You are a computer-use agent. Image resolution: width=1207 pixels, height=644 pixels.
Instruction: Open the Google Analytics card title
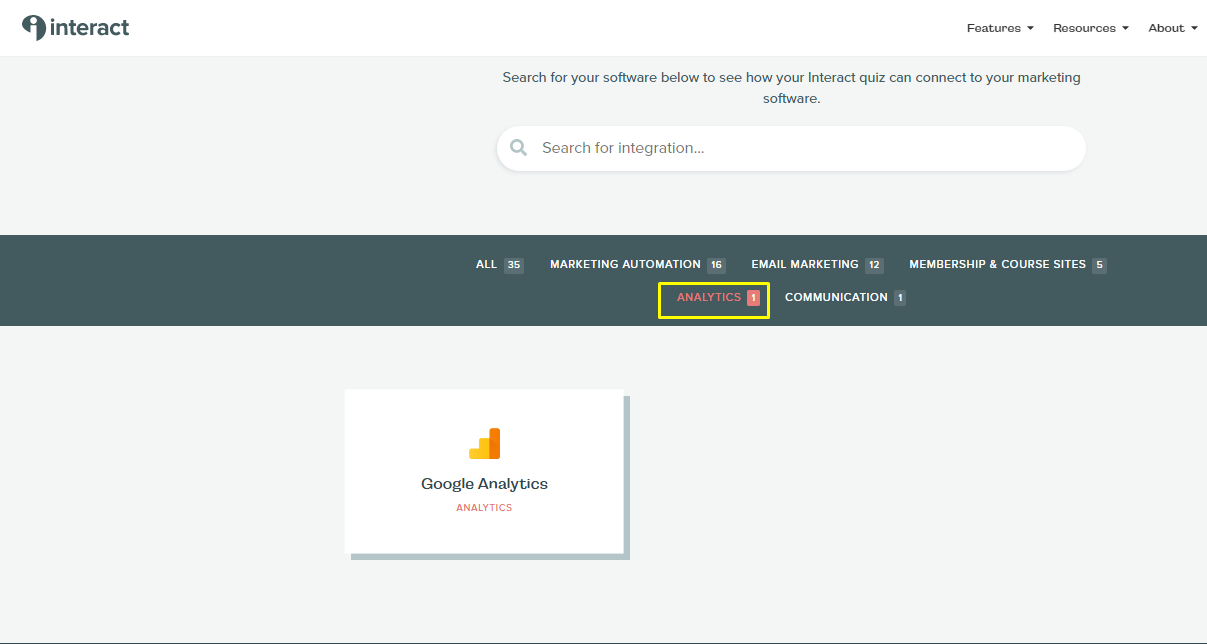484,484
